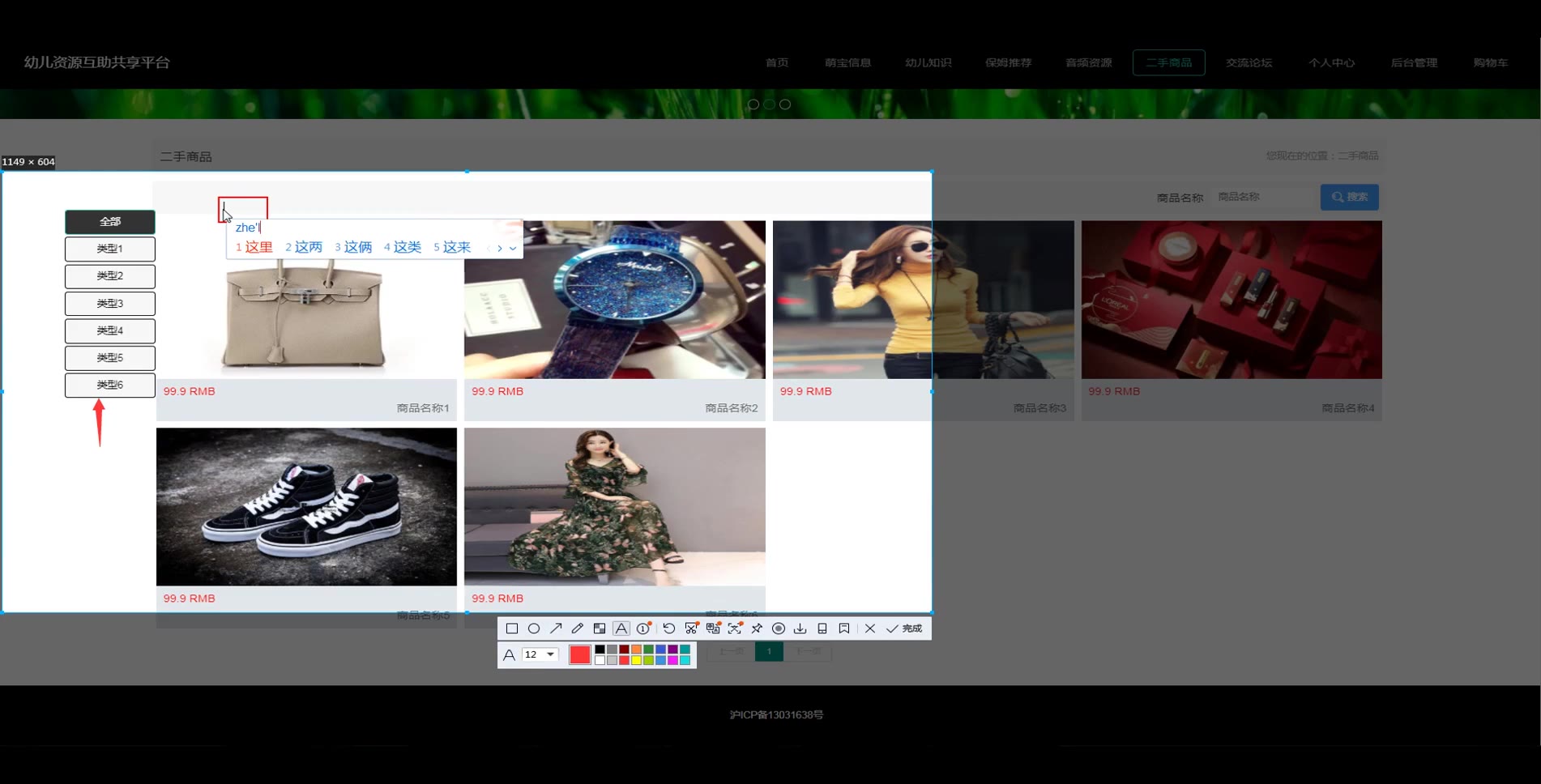Click the OCR text recognition icon

click(x=735, y=628)
